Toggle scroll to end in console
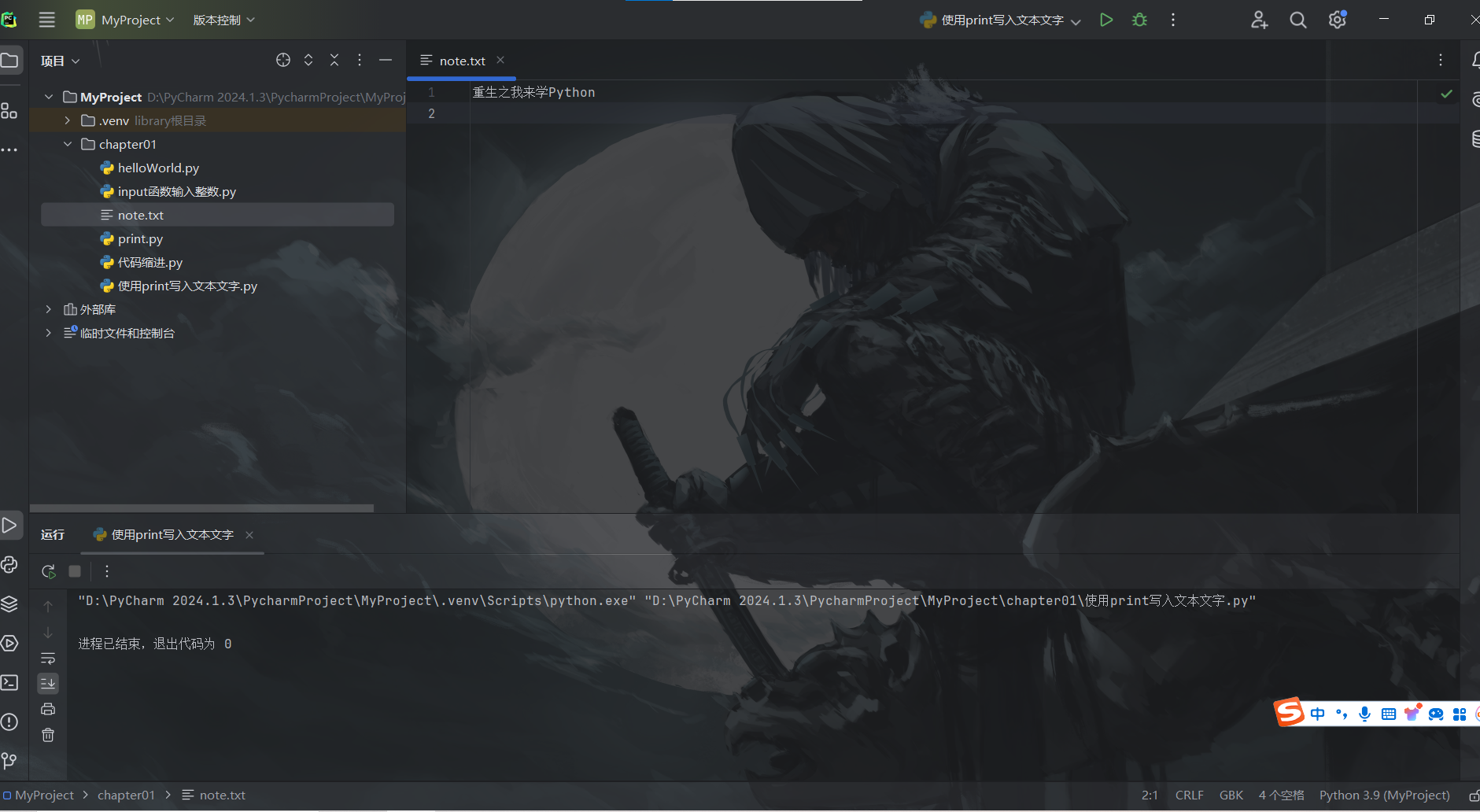Screen dimensions: 1480x812 [48, 683]
